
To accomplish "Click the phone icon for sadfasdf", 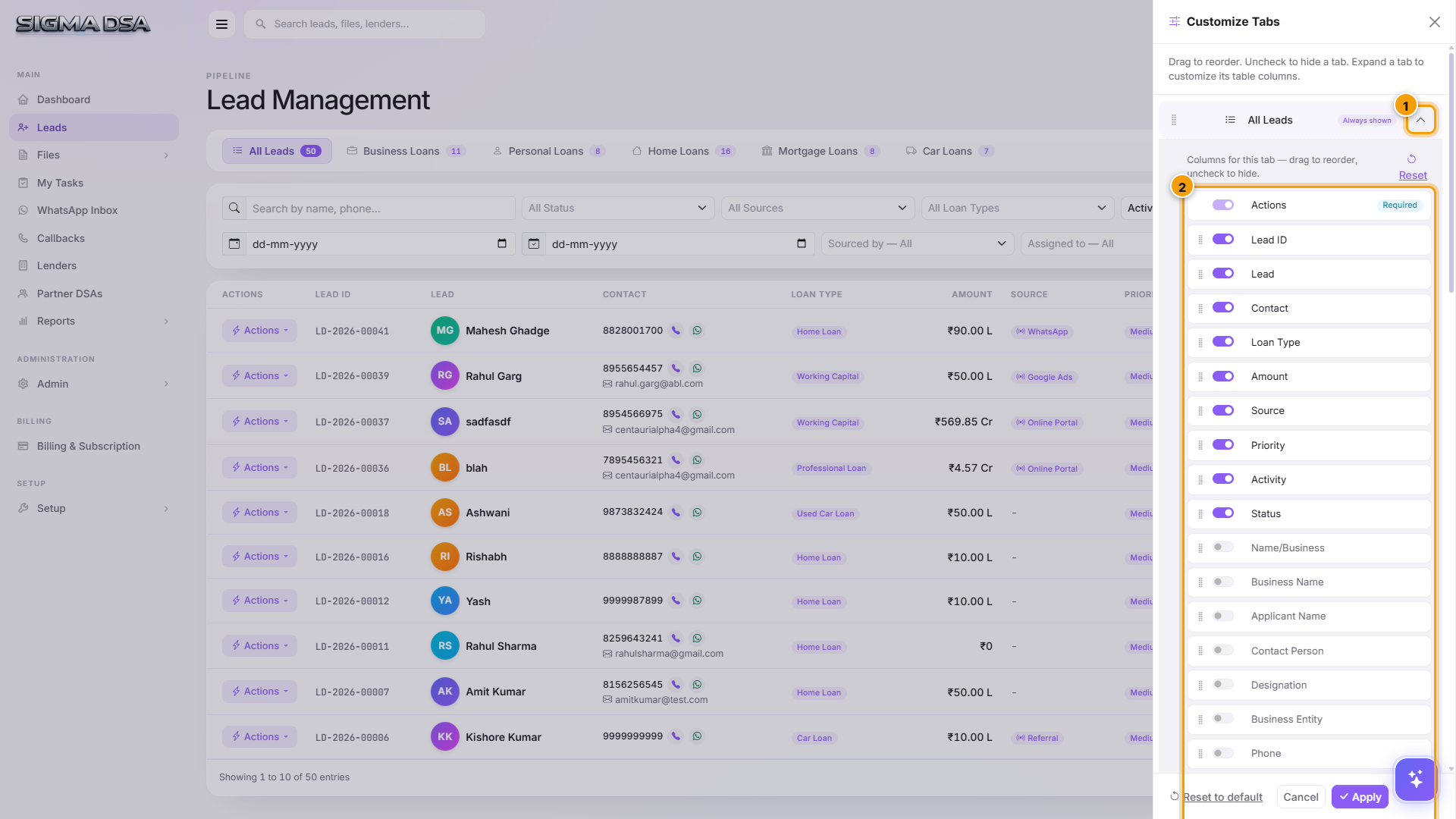I will click(676, 414).
